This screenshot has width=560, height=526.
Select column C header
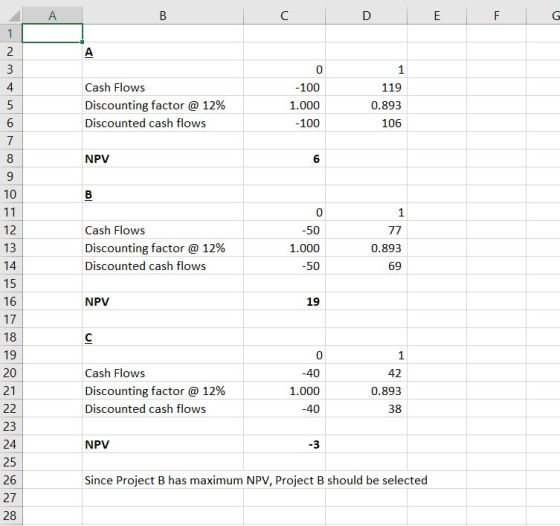point(284,16)
